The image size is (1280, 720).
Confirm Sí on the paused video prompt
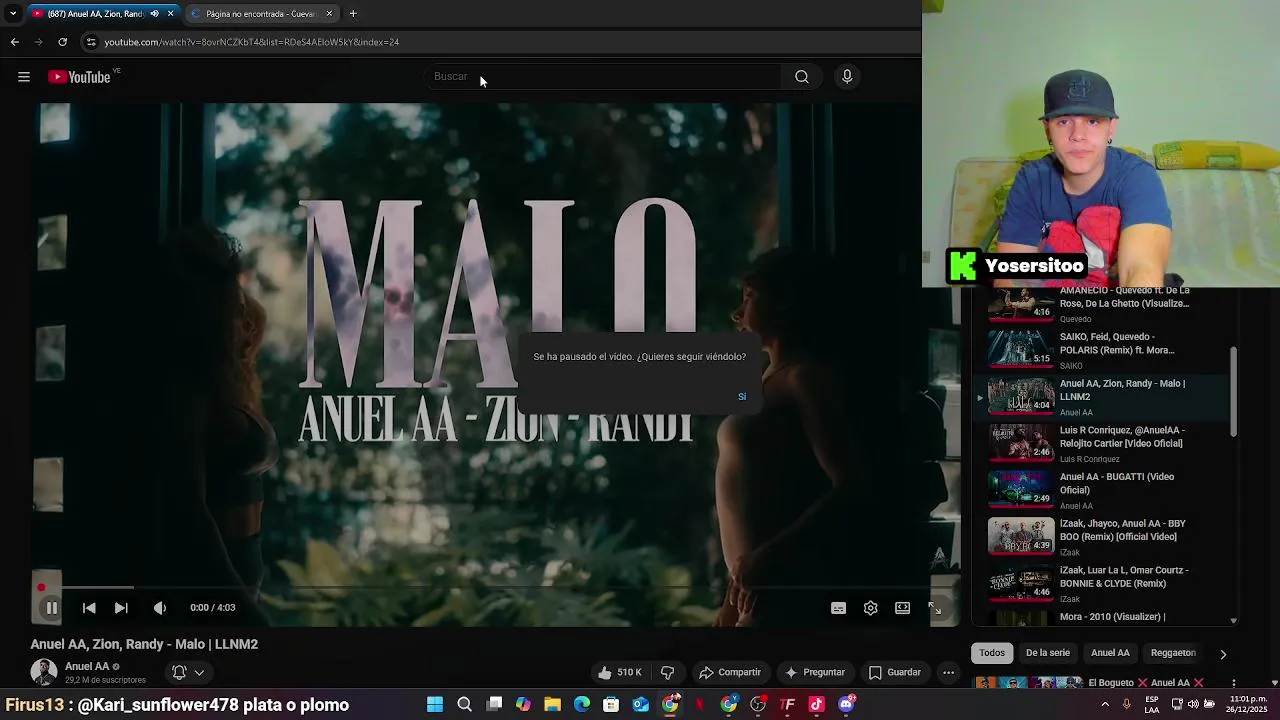(x=742, y=397)
